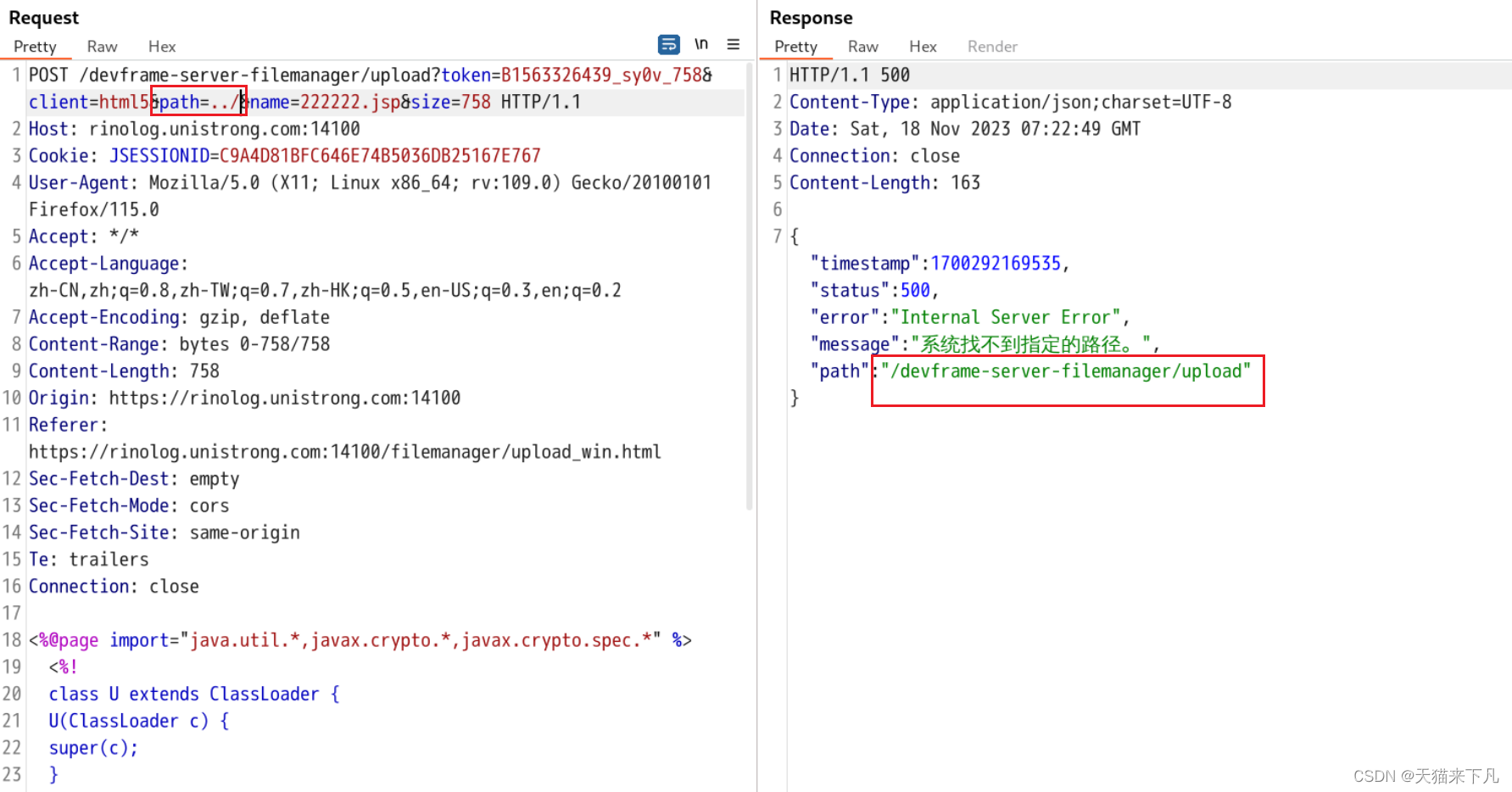Click the HTTP/1.1 500 status line
The image size is (1512, 792).
(850, 75)
